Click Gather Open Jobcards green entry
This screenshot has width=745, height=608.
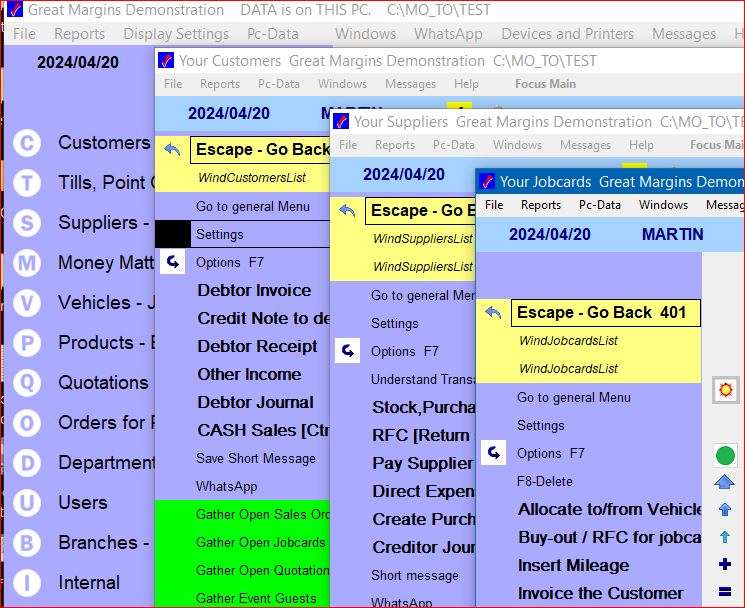[x=260, y=543]
